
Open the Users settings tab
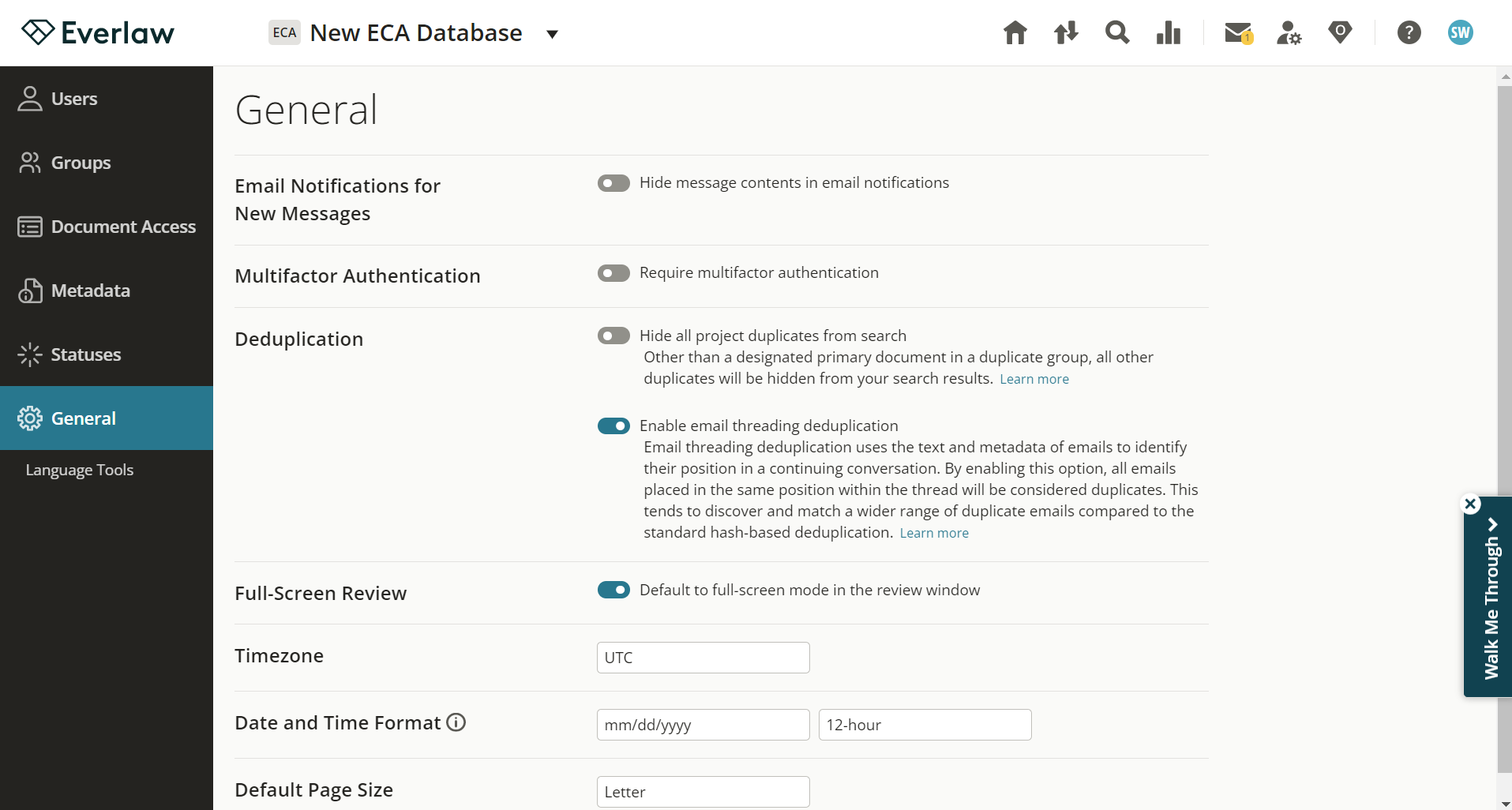(107, 99)
